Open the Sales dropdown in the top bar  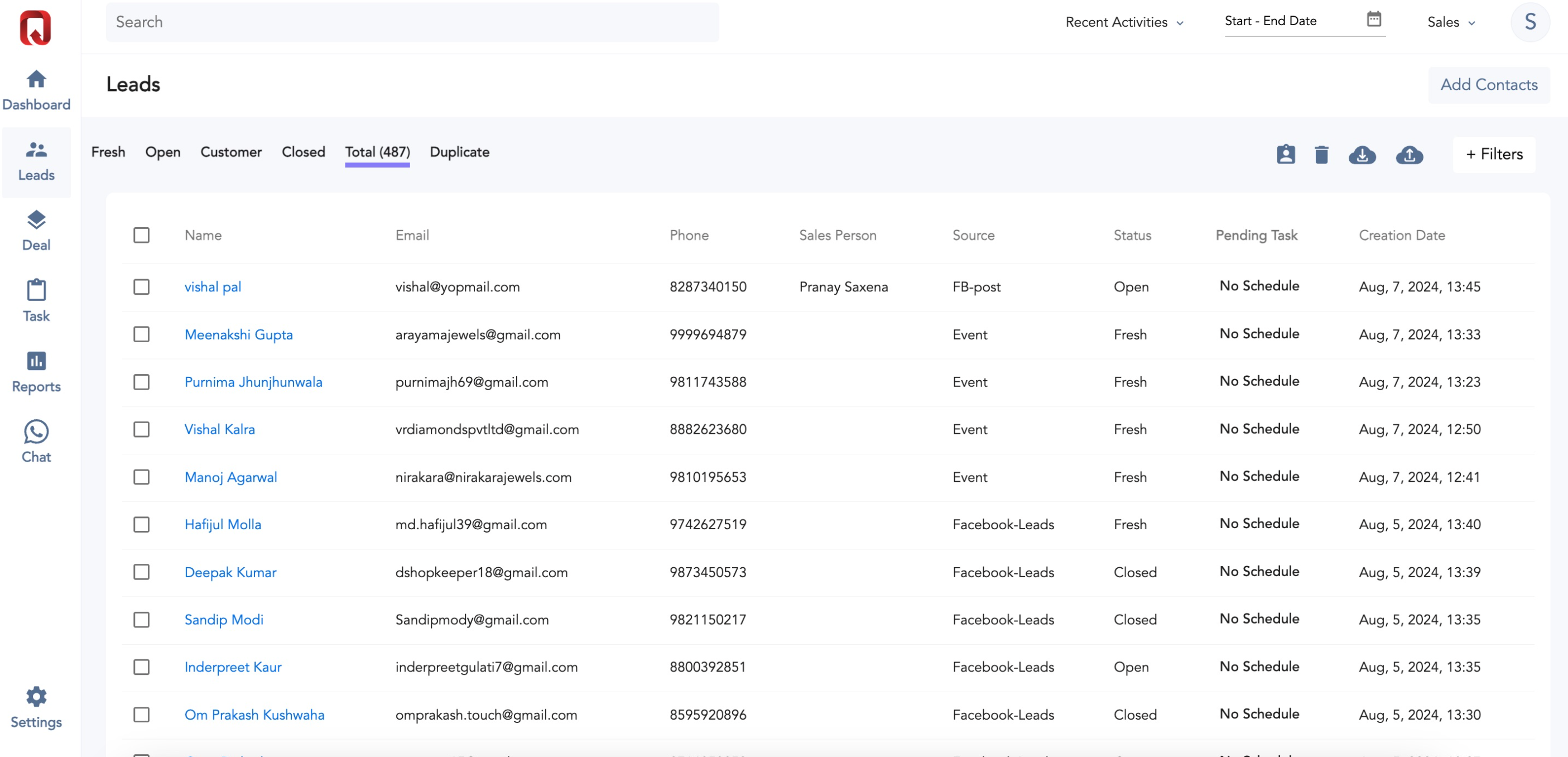(x=1451, y=22)
